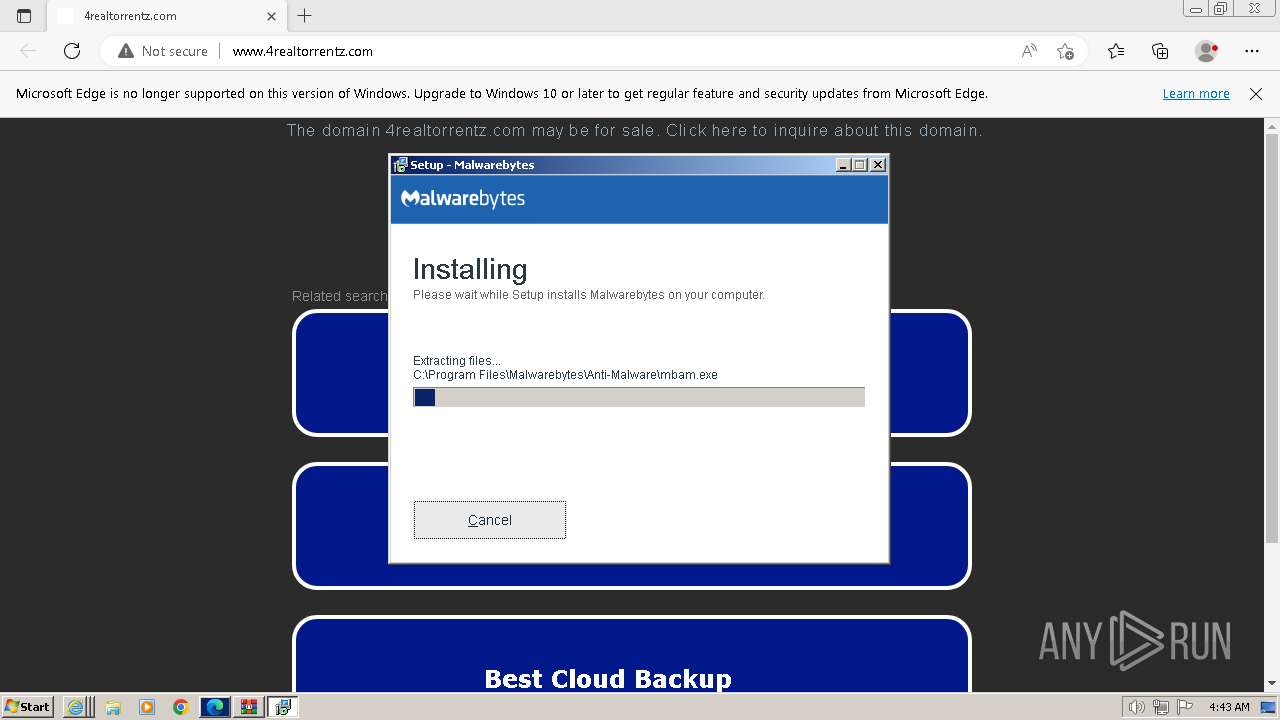Refresh the current page

72,51
